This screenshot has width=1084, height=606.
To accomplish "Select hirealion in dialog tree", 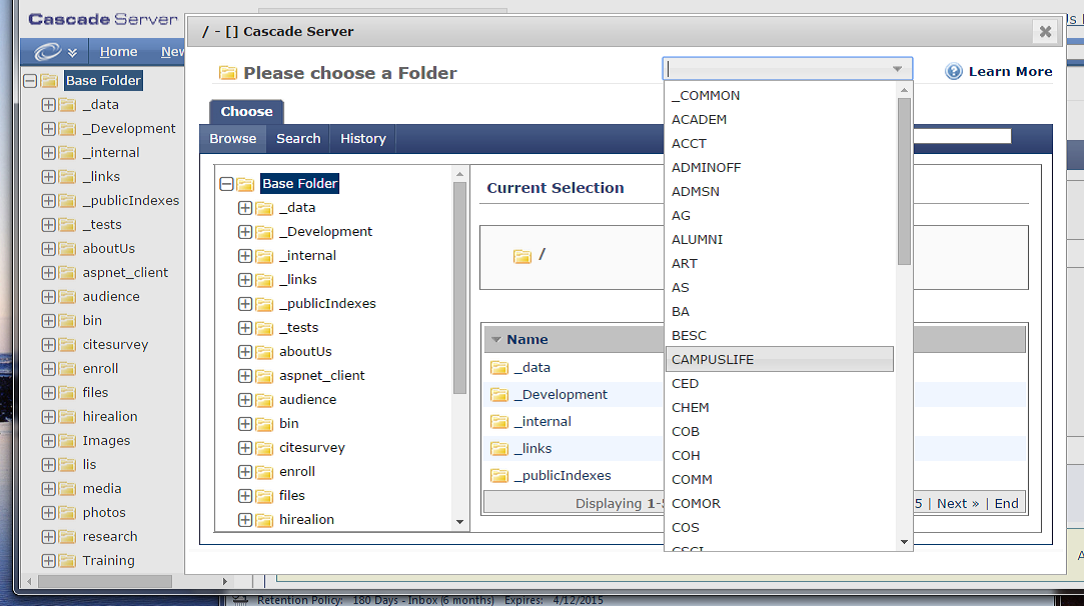I will pyautogui.click(x=306, y=520).
